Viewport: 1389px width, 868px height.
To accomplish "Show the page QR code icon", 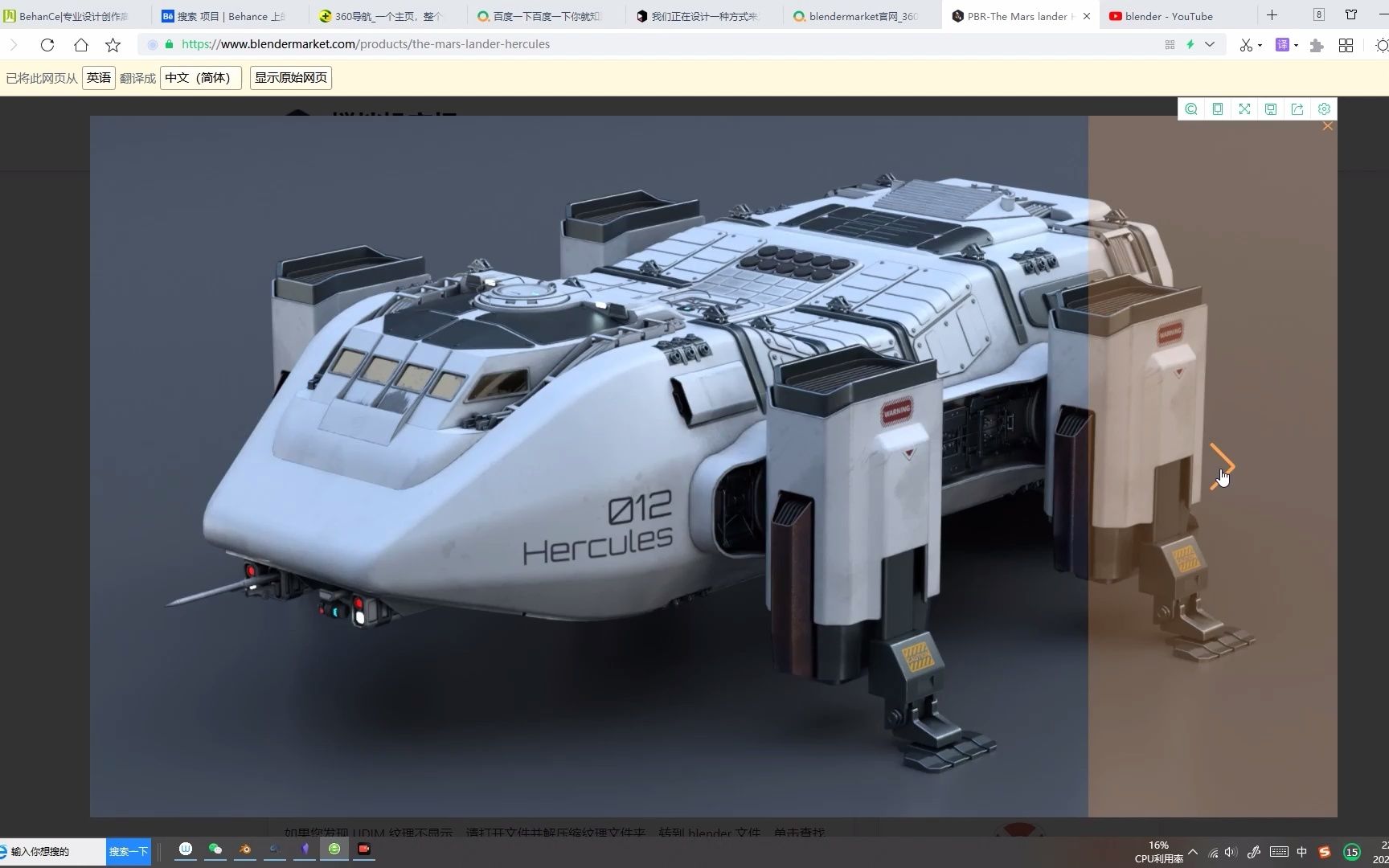I will (x=1170, y=45).
